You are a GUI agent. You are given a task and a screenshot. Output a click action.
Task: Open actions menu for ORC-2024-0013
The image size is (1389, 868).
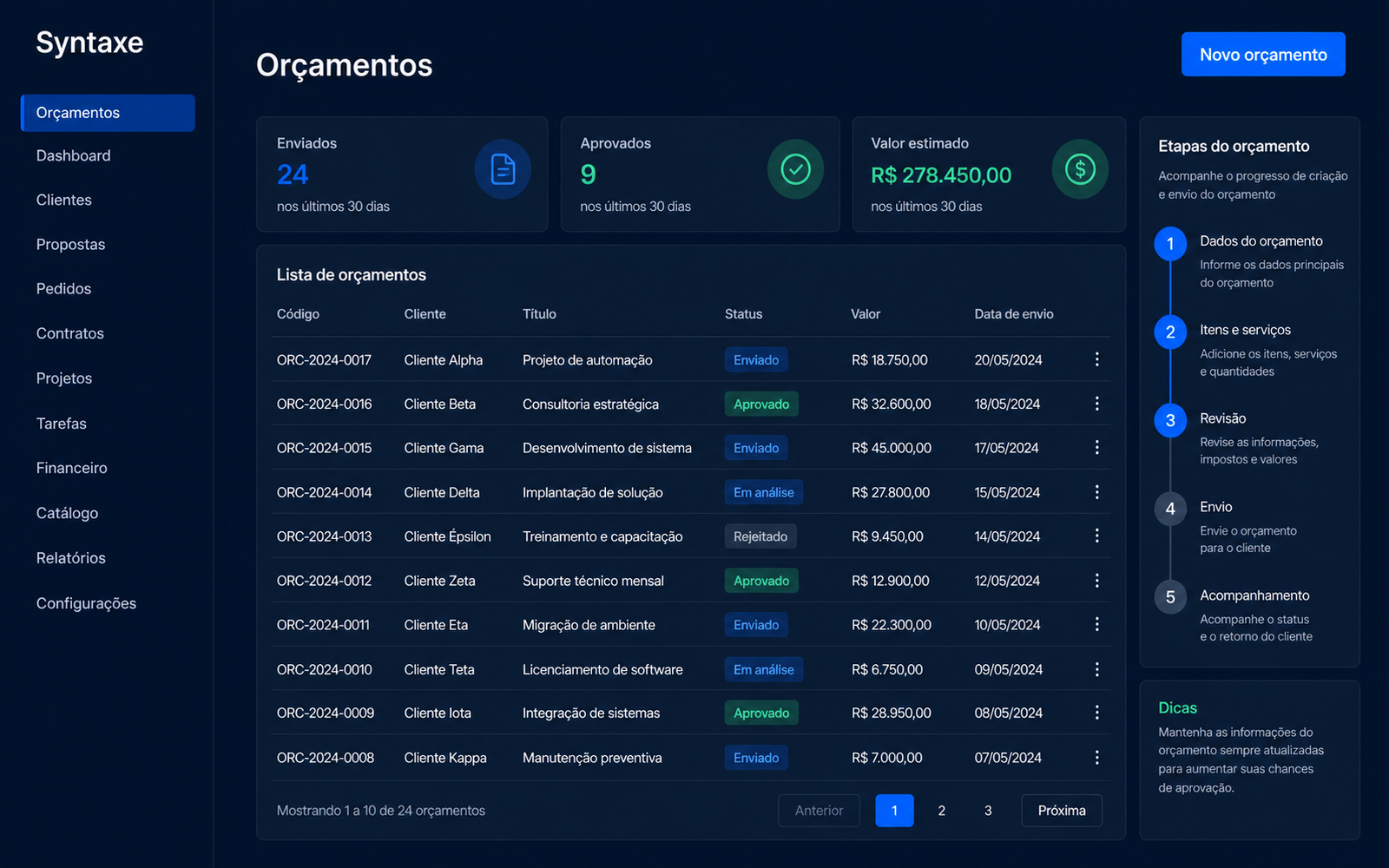1097,536
